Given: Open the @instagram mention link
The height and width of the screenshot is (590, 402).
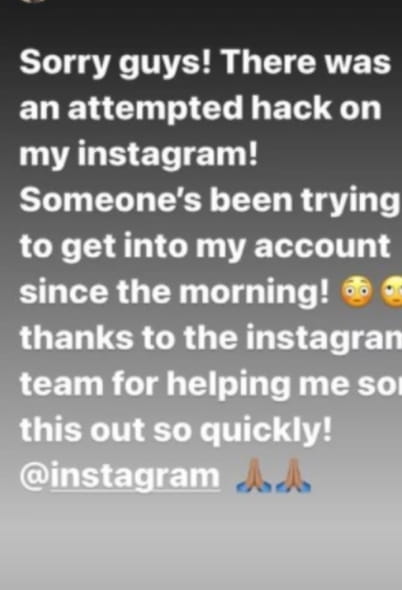Looking at the screenshot, I should click(120, 476).
